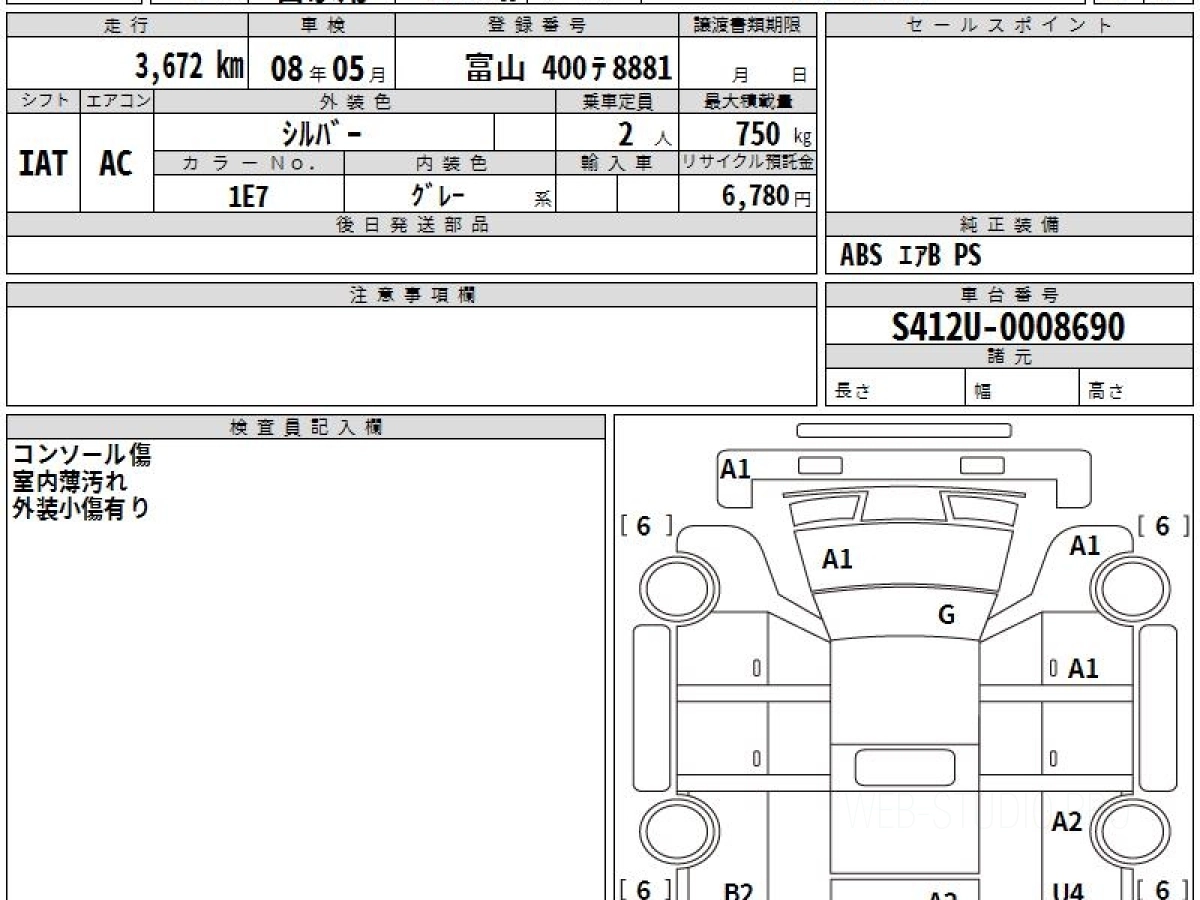Click the 内装色 header
The width and height of the screenshot is (1200, 900).
pyautogui.click(x=450, y=163)
